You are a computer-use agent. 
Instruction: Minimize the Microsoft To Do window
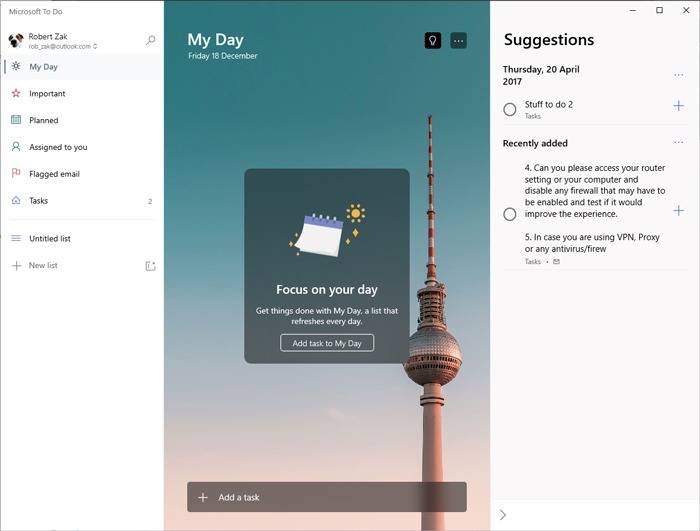click(633, 10)
